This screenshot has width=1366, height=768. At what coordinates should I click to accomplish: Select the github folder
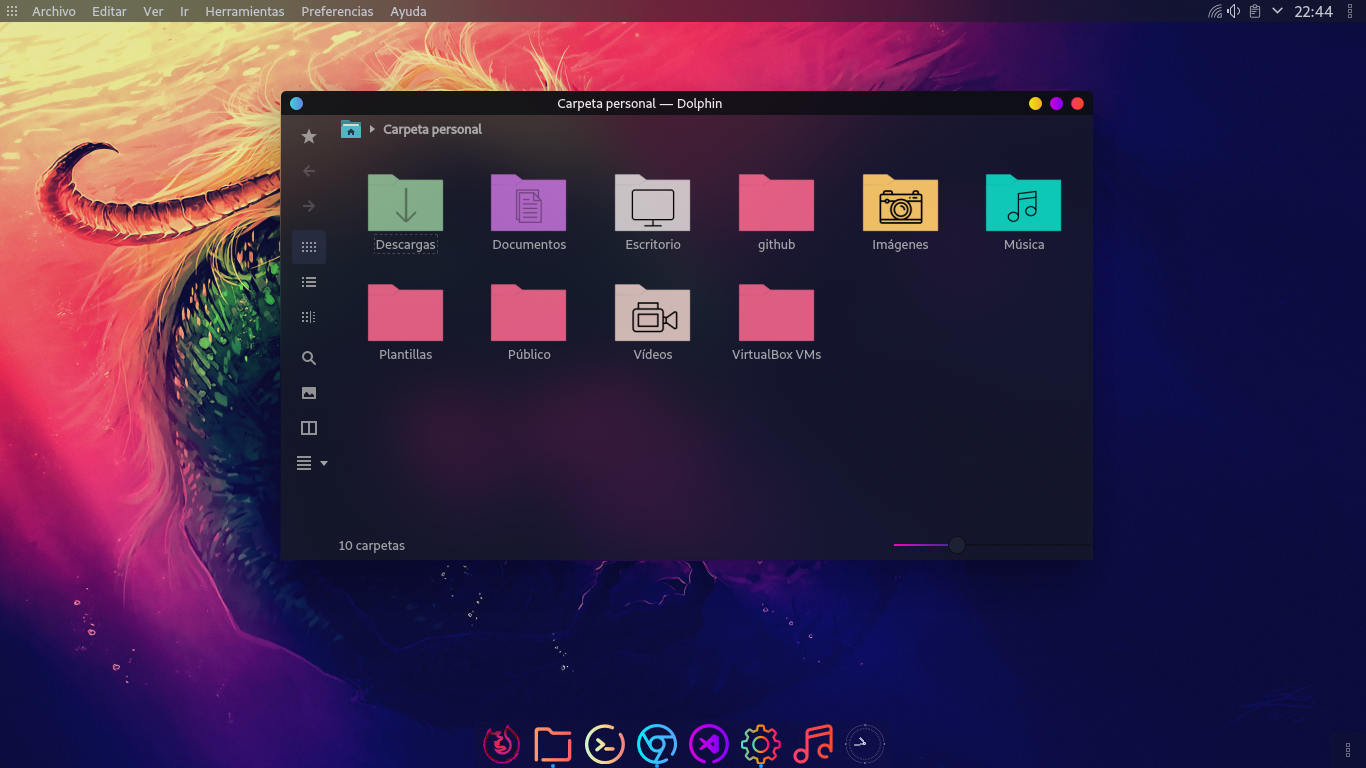(x=776, y=212)
